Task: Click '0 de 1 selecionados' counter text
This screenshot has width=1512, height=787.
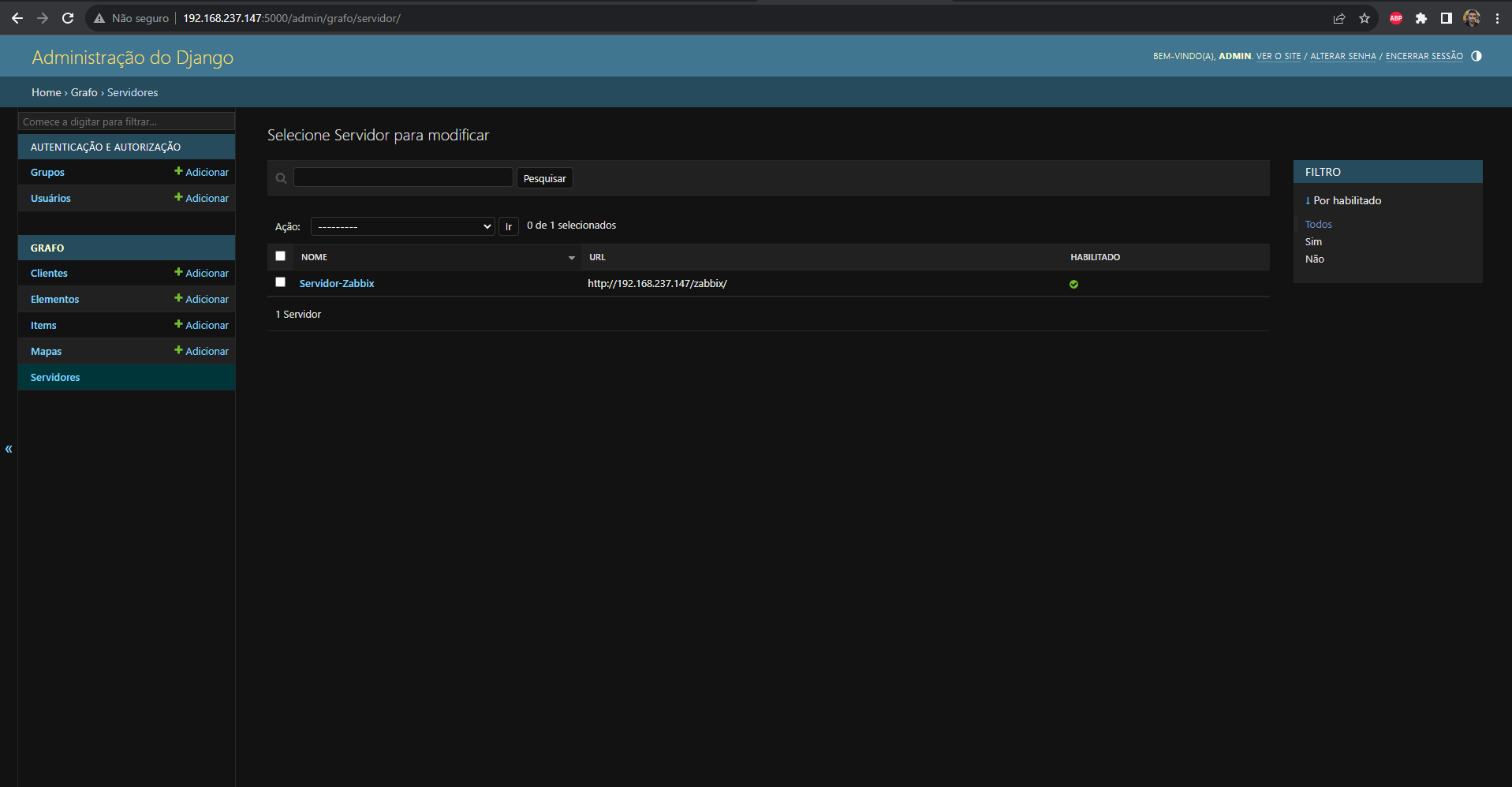Action: click(572, 226)
